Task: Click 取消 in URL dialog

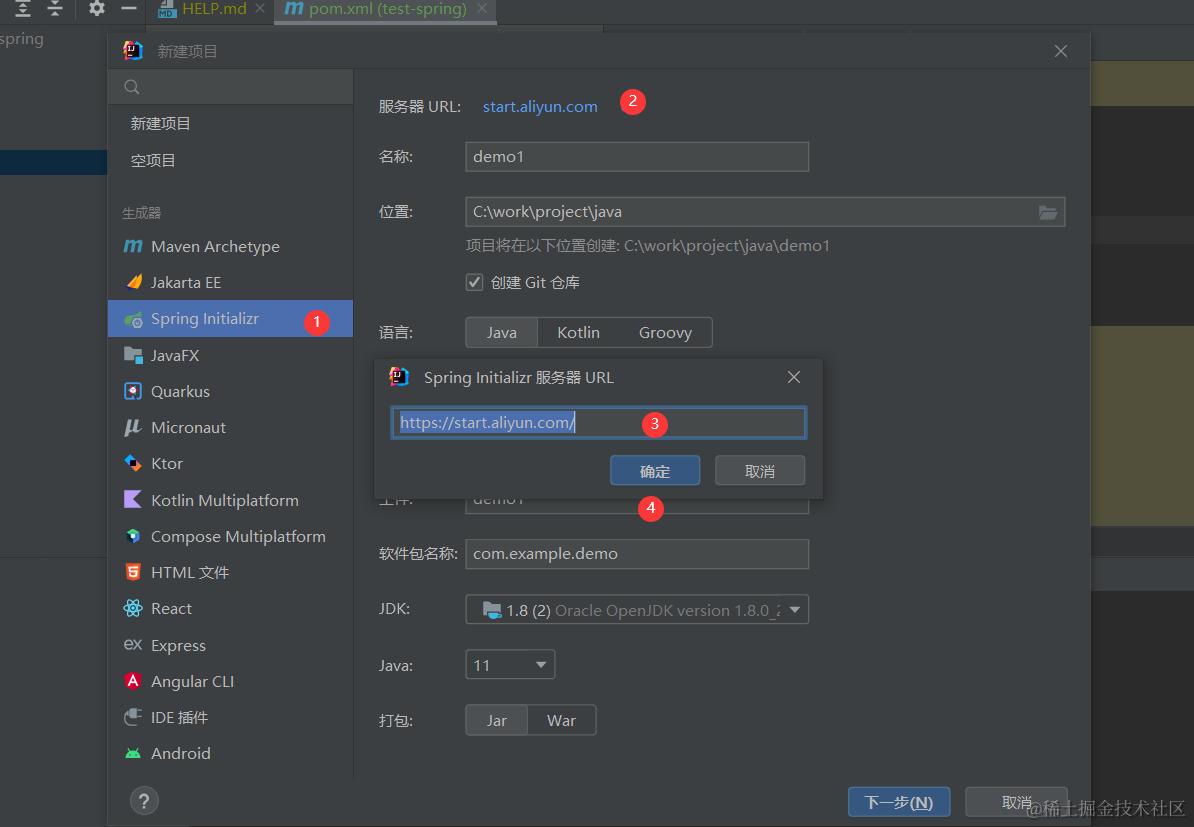Action: [x=760, y=471]
